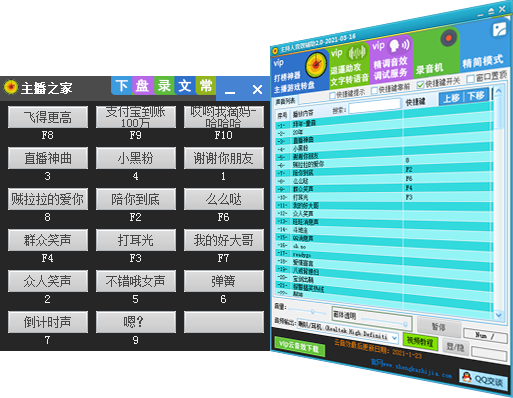
Task: Play the 众人笑声 sound button
Action: point(48,281)
